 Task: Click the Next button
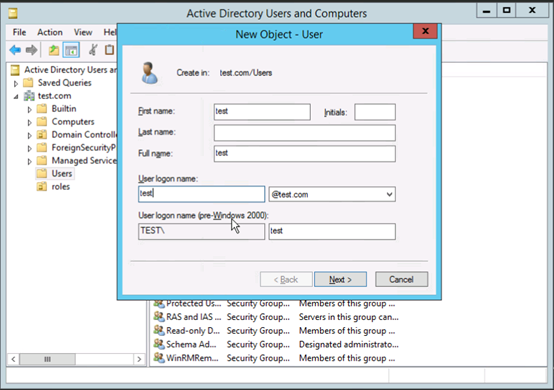click(x=340, y=279)
